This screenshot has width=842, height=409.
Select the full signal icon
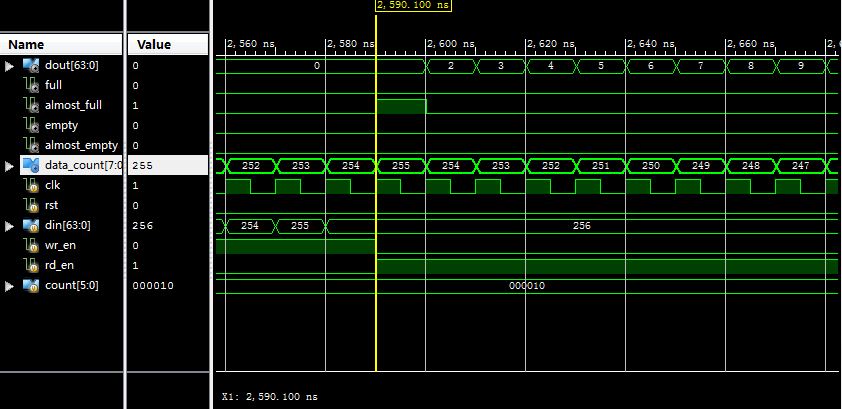31,85
